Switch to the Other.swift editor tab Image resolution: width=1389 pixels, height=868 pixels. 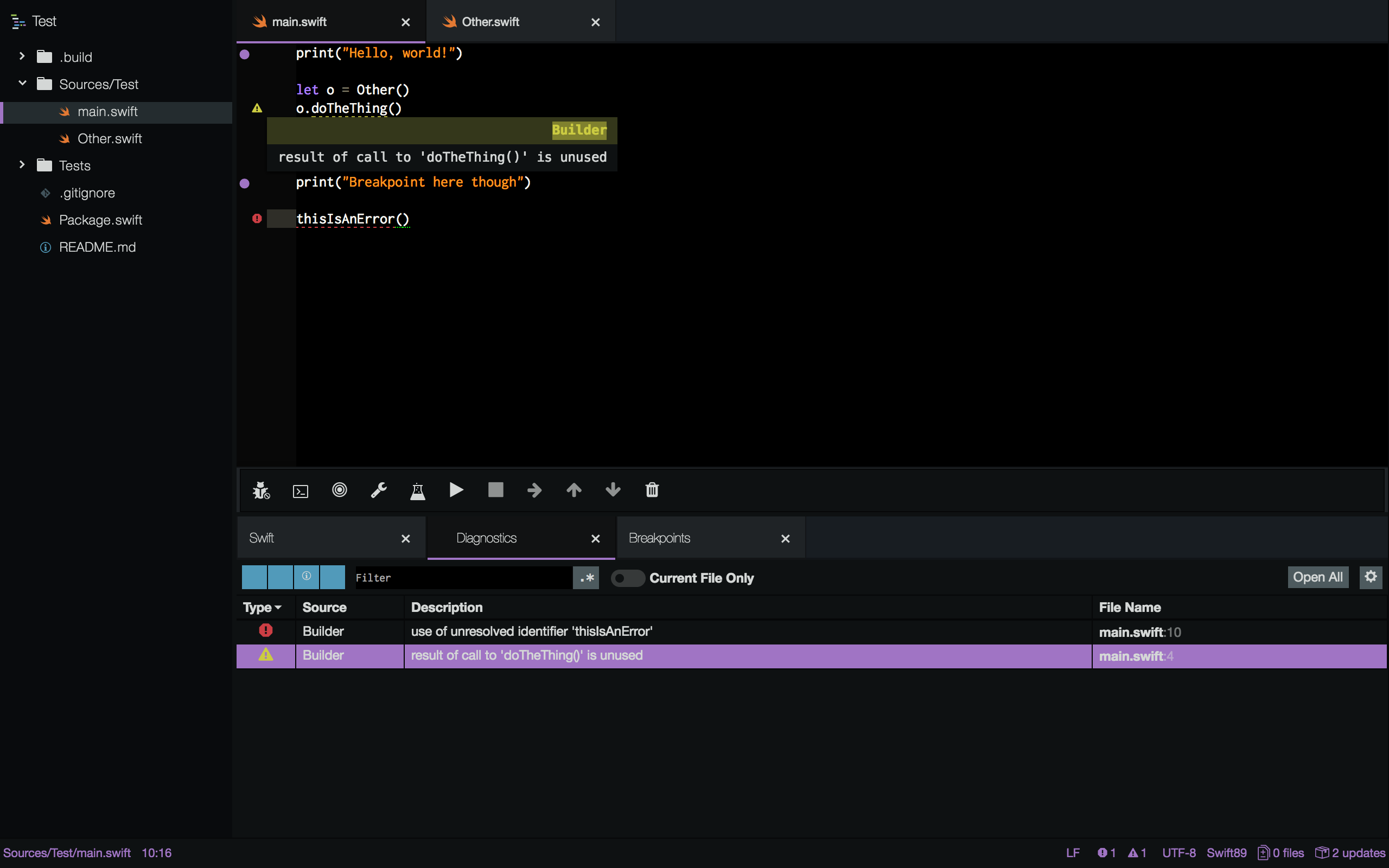pyautogui.click(x=490, y=22)
